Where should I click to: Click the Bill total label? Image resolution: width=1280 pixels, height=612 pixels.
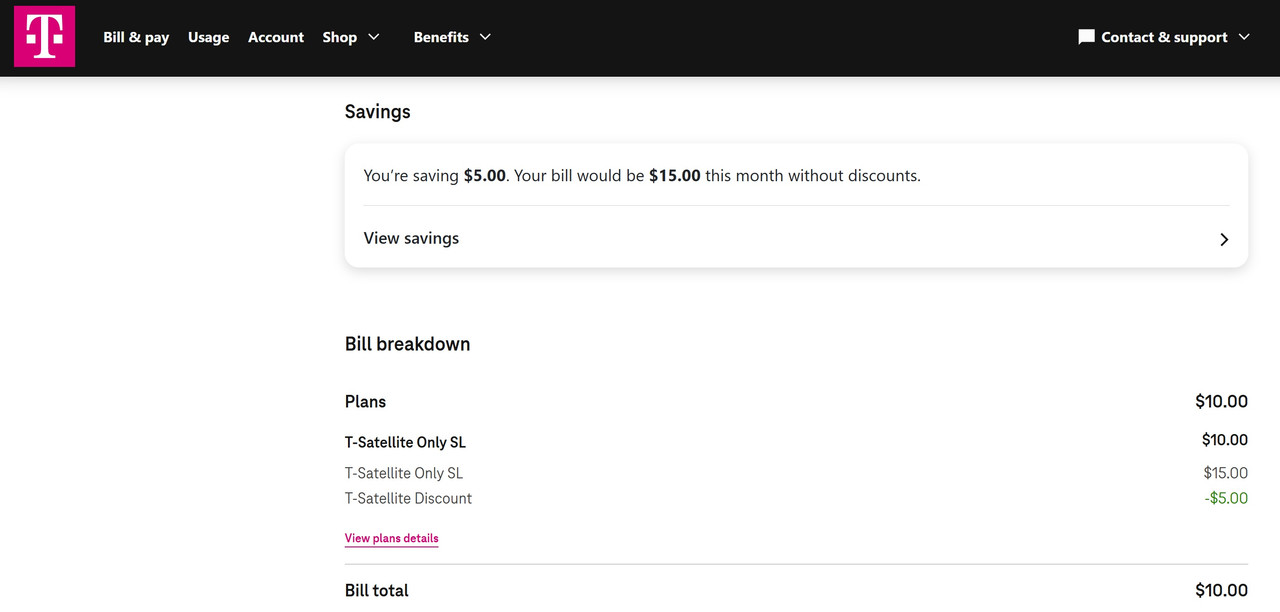point(377,590)
